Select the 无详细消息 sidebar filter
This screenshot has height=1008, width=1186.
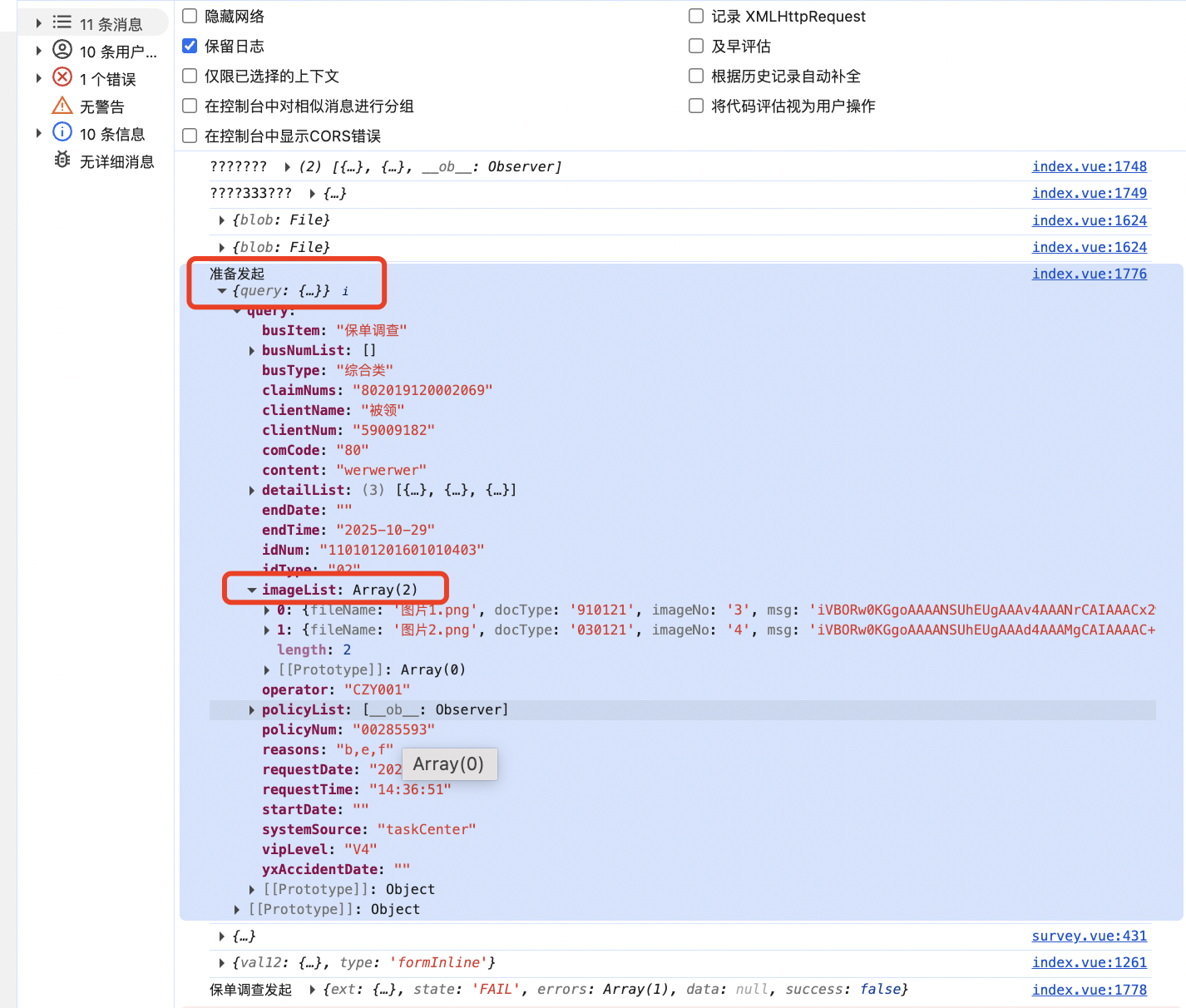click(116, 161)
